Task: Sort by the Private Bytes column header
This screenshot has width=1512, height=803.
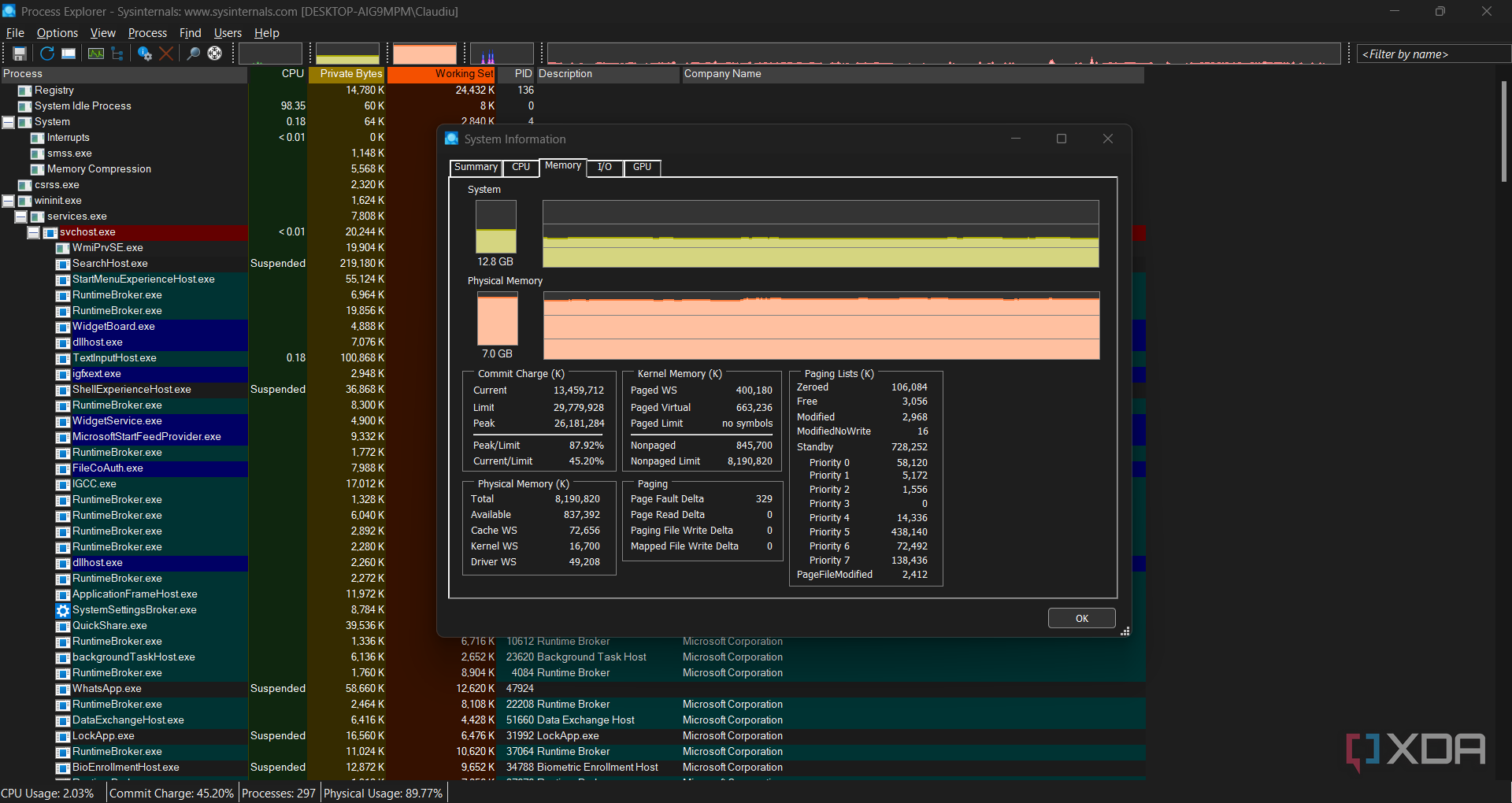Action: [346, 74]
